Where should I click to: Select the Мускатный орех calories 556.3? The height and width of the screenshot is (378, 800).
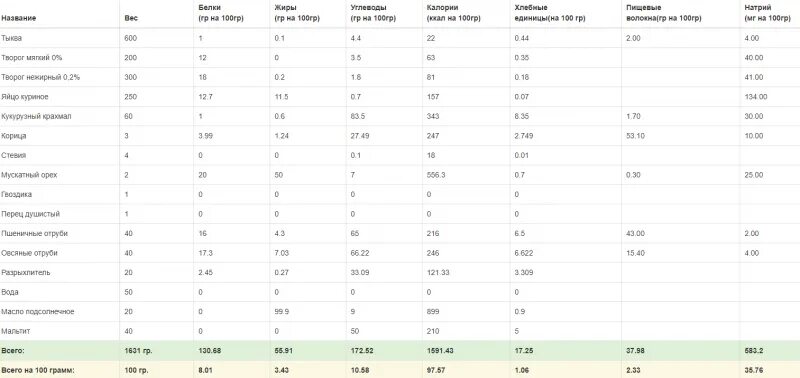coord(436,175)
